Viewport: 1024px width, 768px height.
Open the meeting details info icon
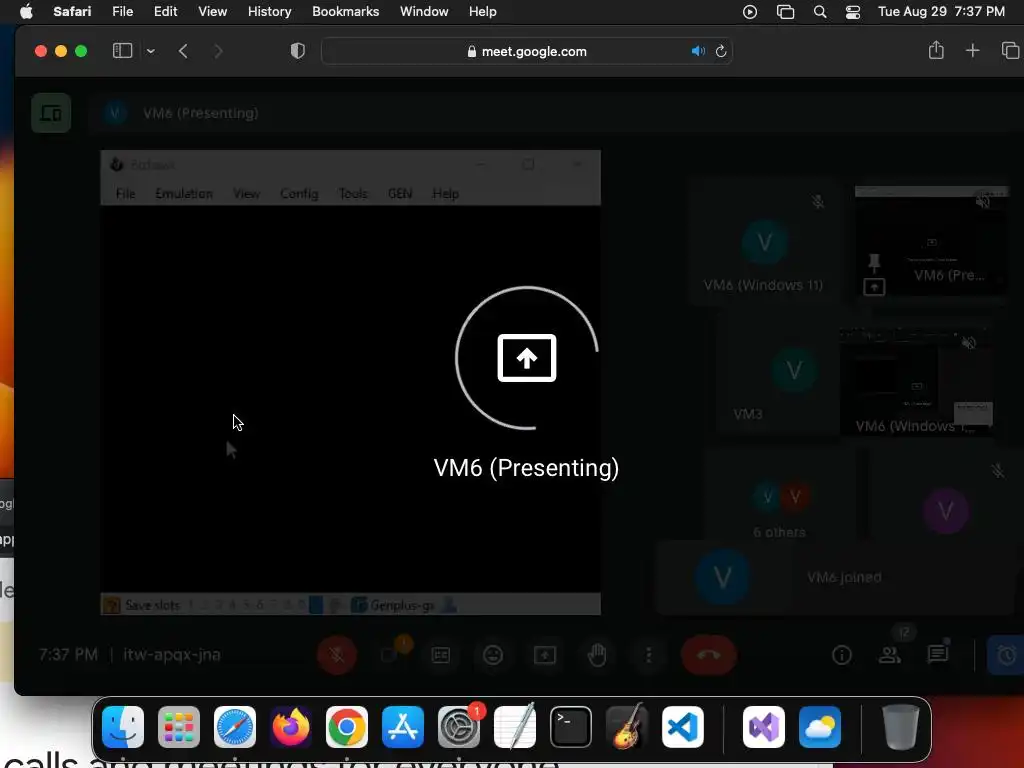[842, 654]
